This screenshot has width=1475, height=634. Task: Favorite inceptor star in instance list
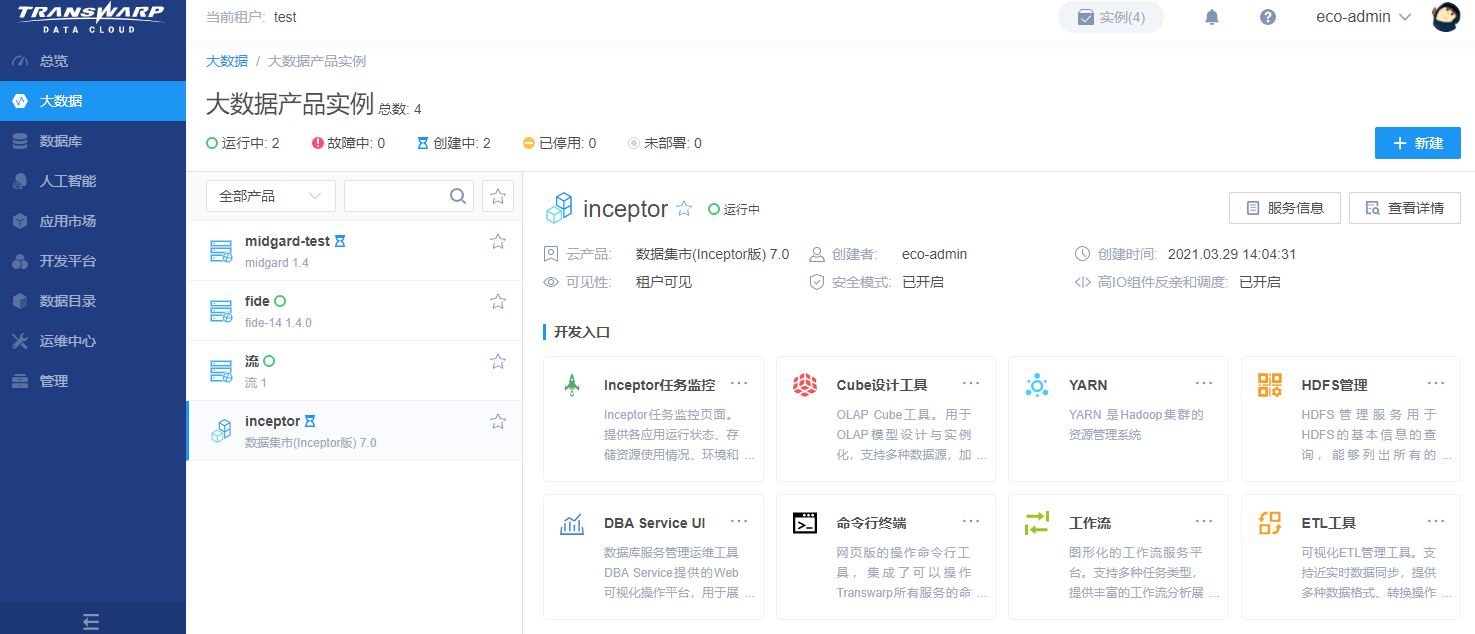tap(498, 421)
